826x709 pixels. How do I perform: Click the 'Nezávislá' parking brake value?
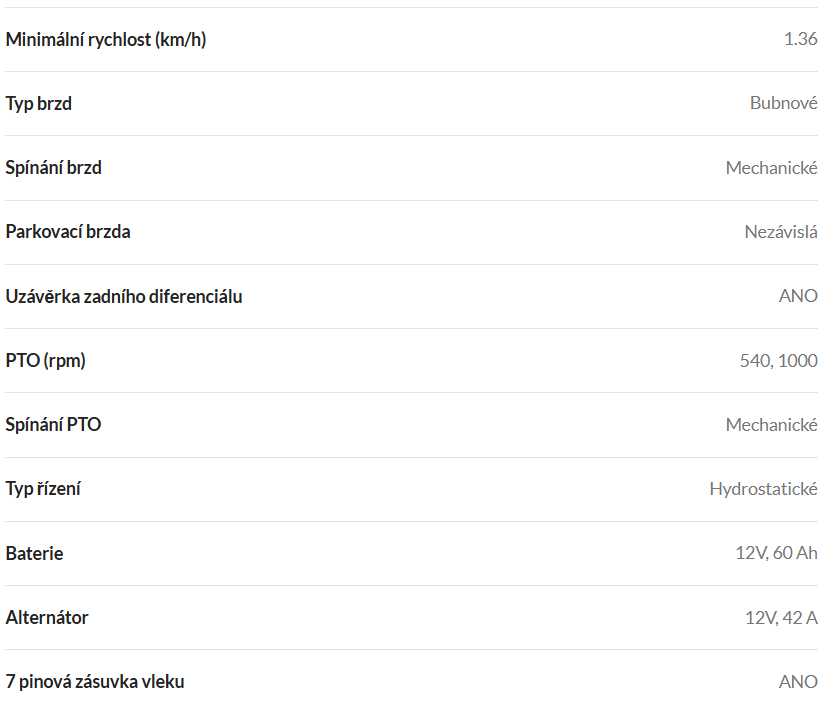[781, 232]
